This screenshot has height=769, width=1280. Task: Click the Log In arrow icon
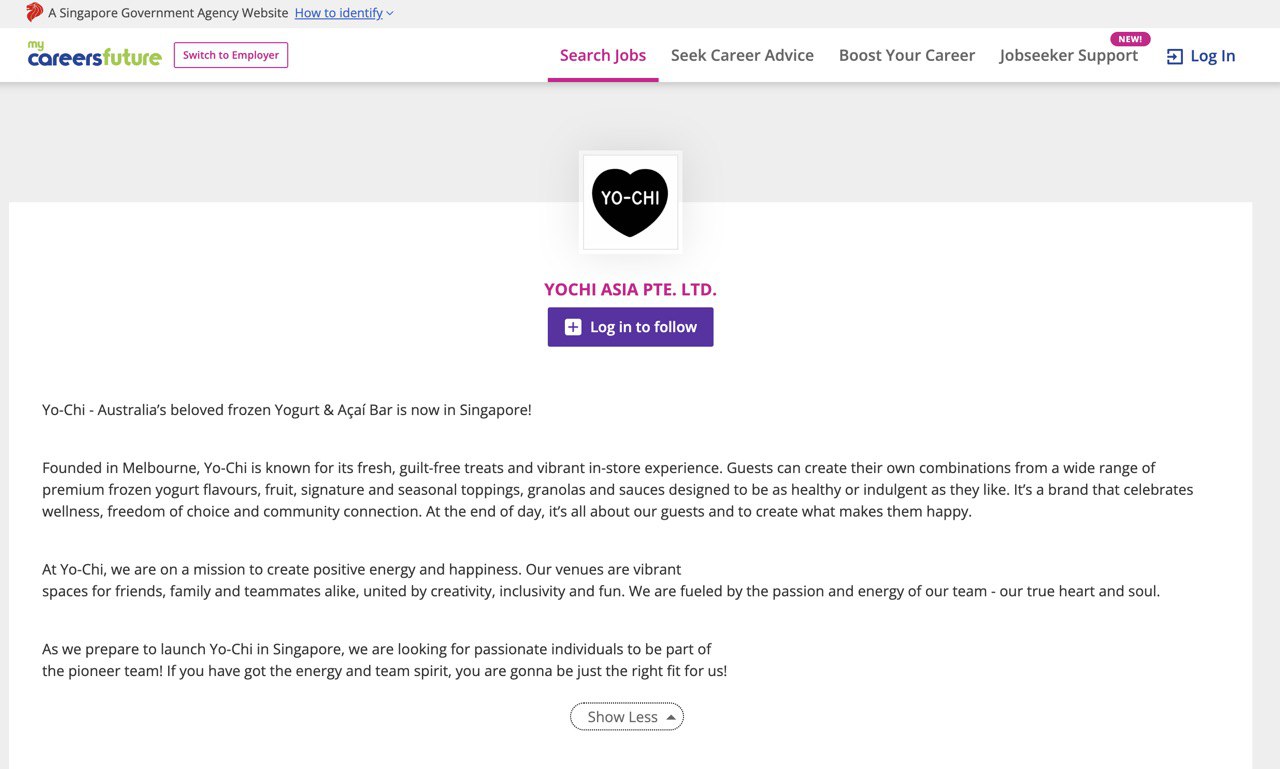point(1175,57)
